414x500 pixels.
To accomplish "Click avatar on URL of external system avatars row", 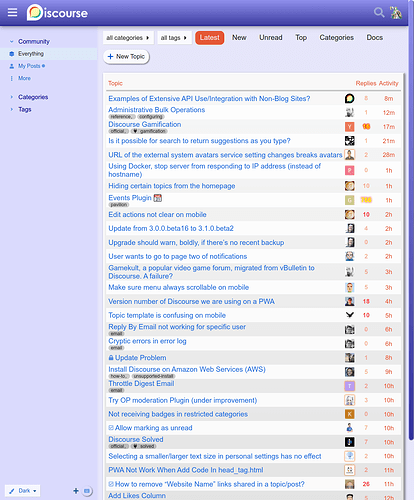I will coord(349,155).
